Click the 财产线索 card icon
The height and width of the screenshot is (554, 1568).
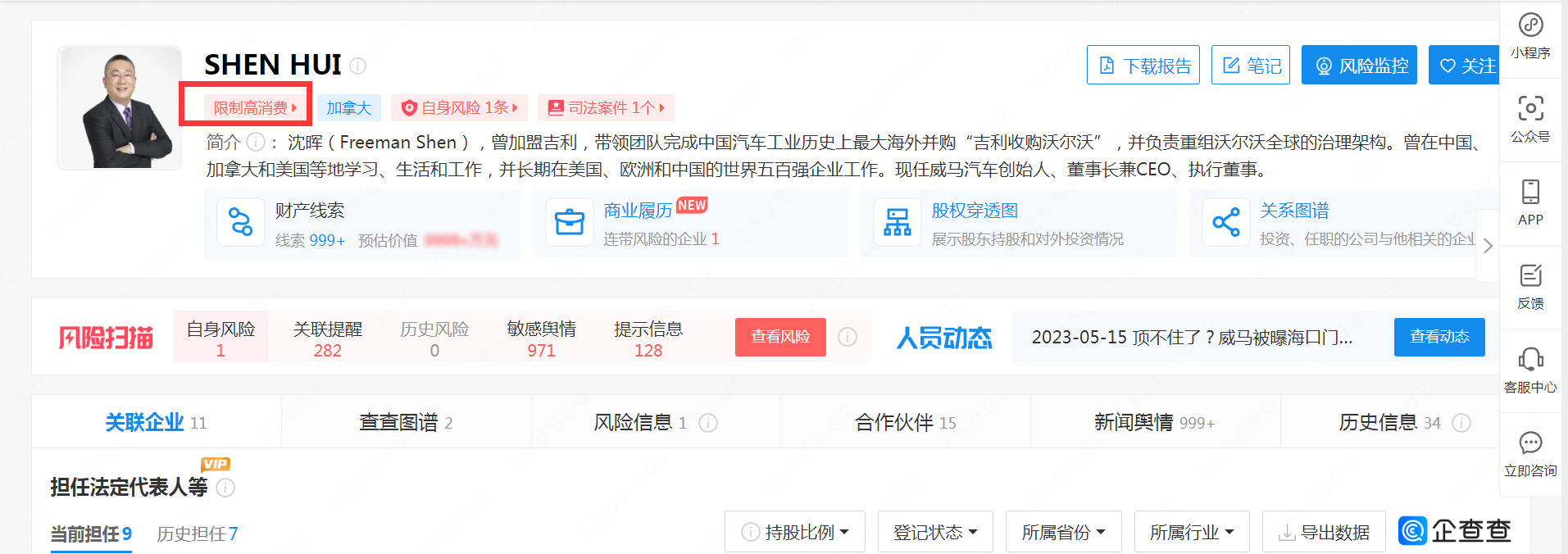(240, 222)
